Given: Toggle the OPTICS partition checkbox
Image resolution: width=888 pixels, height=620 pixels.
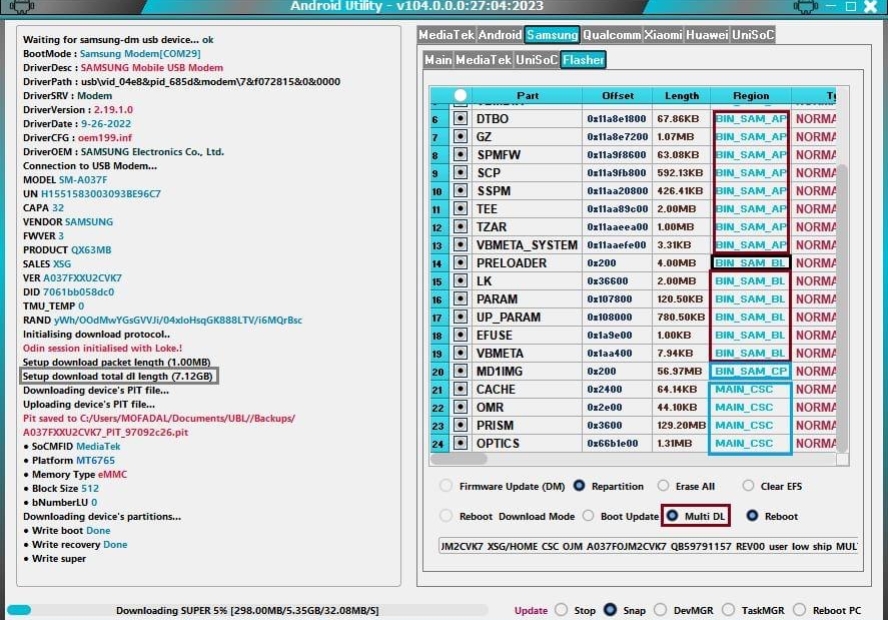Looking at the screenshot, I should point(460,443).
